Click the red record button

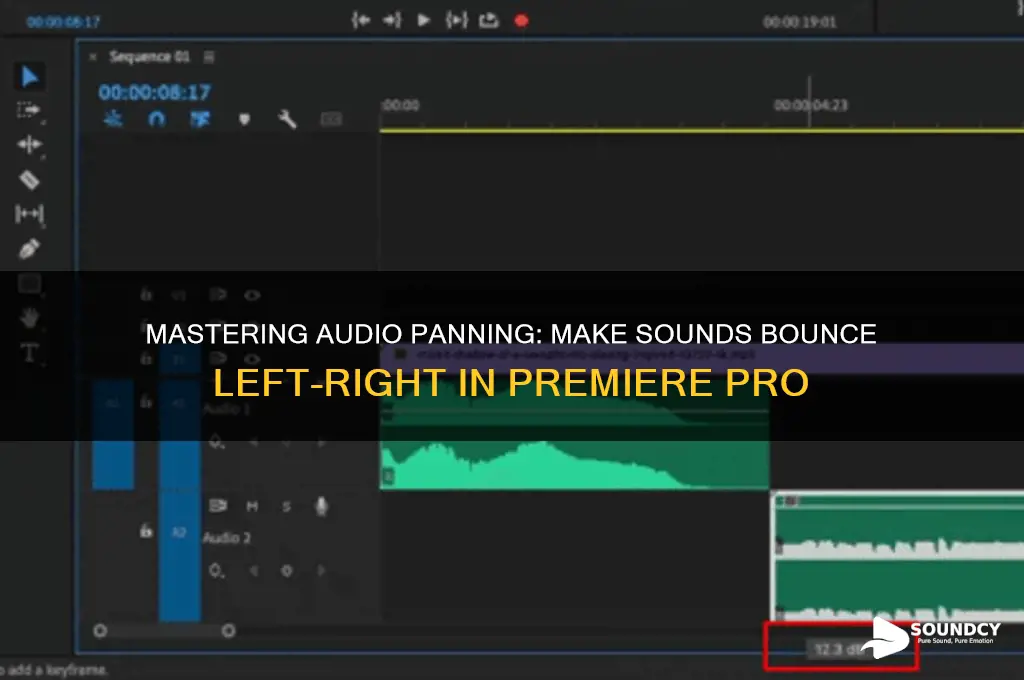click(521, 21)
